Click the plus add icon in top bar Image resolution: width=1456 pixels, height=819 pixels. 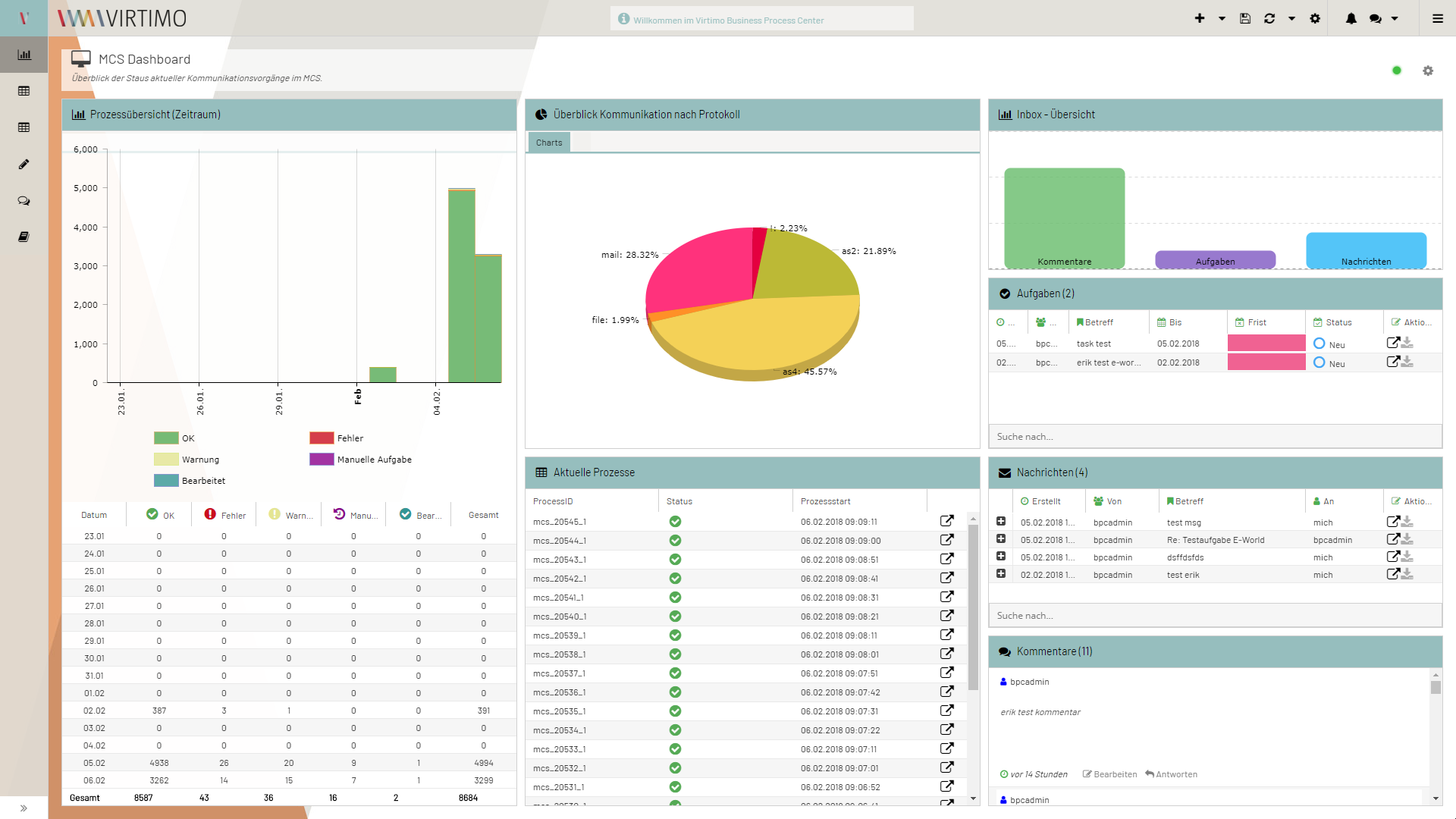(1200, 18)
